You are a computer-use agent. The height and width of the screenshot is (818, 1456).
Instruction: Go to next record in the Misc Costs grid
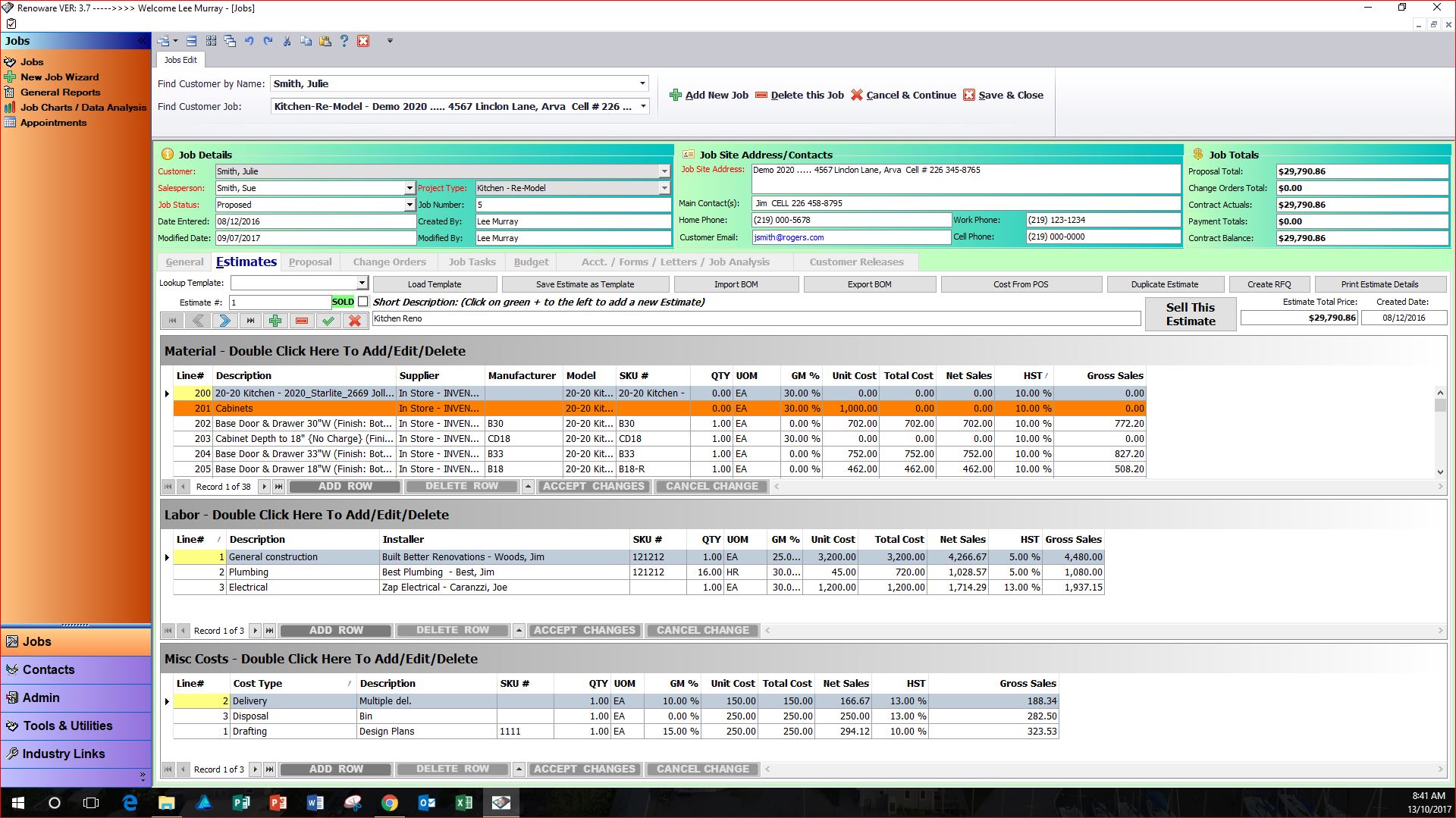(255, 769)
